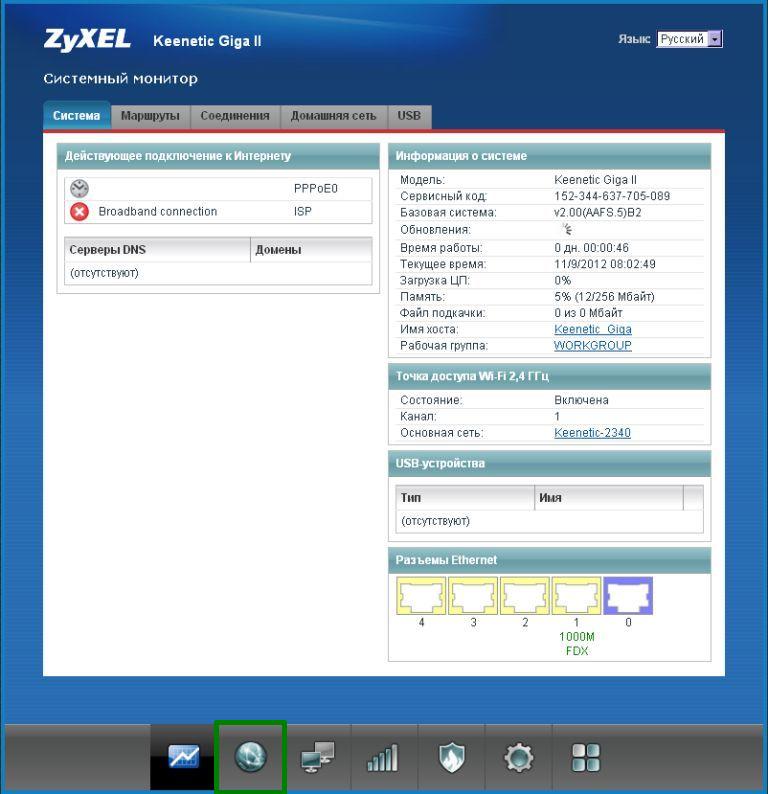
Task: Click the clock icon next to PPPoE0
Action: pos(80,188)
